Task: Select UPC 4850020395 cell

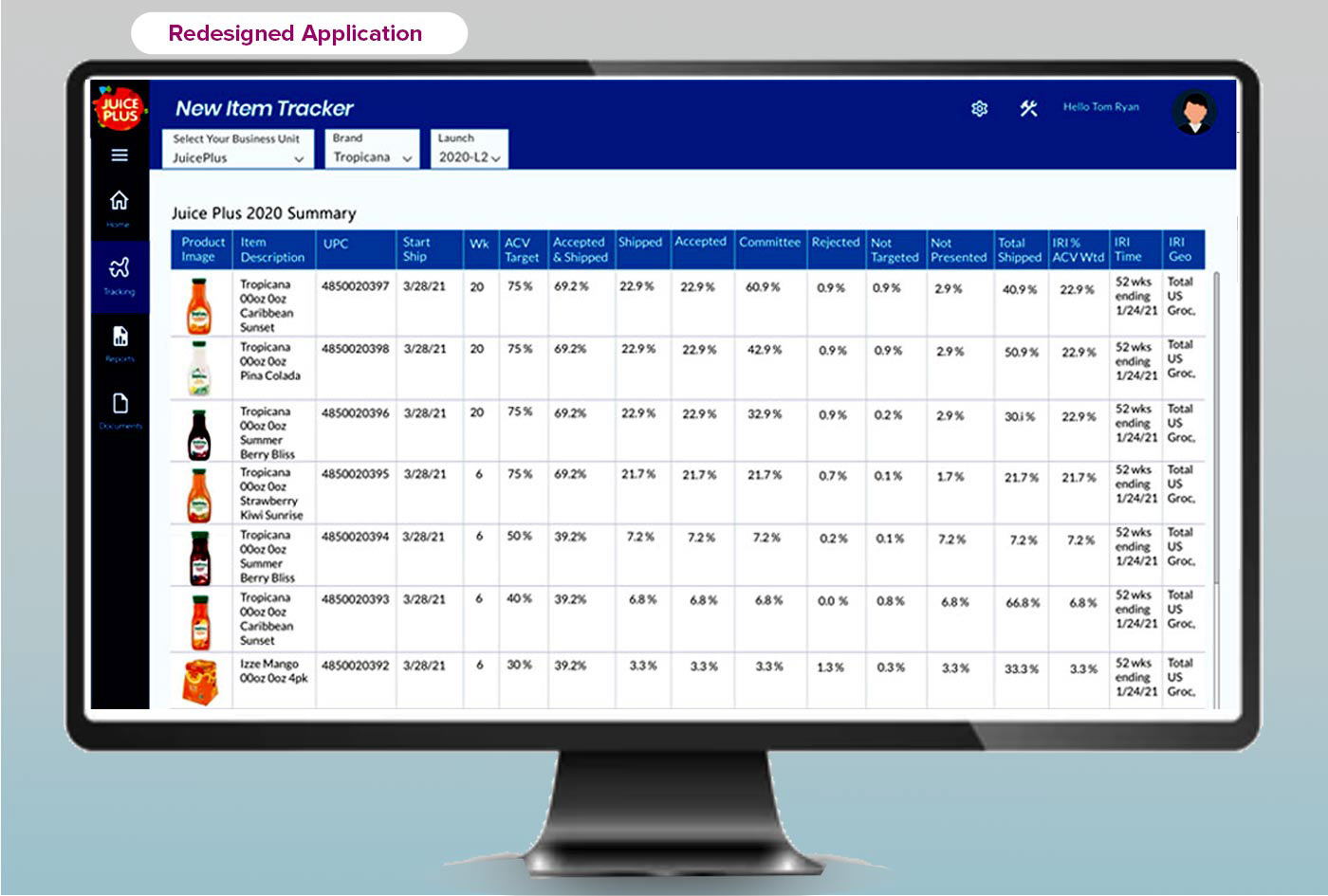Action: (x=356, y=473)
